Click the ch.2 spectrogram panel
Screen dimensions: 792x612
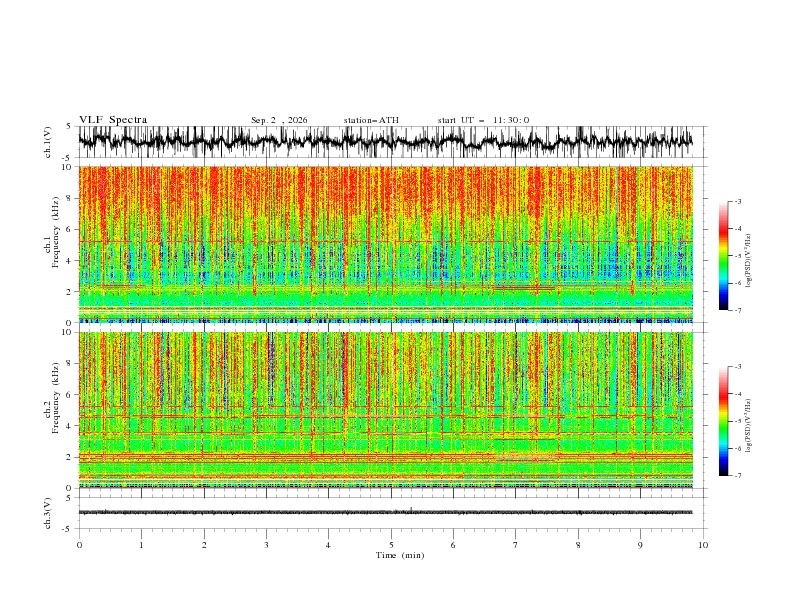[386, 410]
